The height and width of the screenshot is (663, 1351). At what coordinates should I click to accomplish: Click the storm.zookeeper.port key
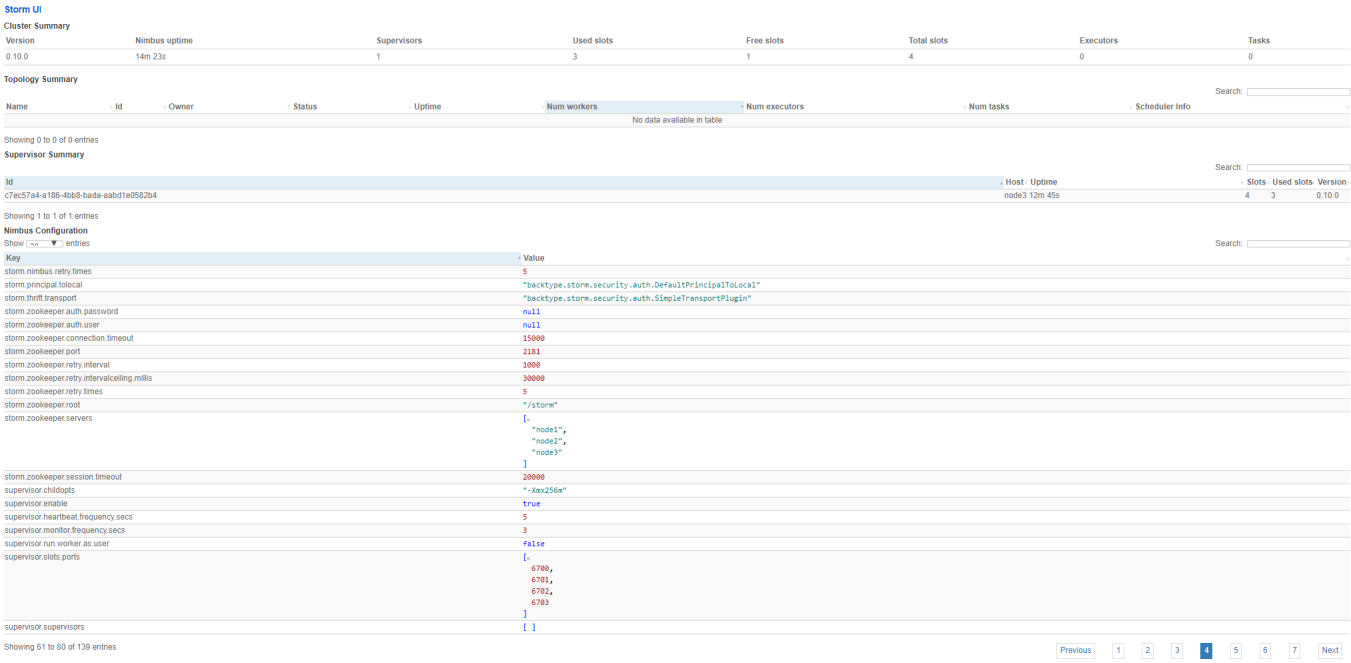point(42,351)
